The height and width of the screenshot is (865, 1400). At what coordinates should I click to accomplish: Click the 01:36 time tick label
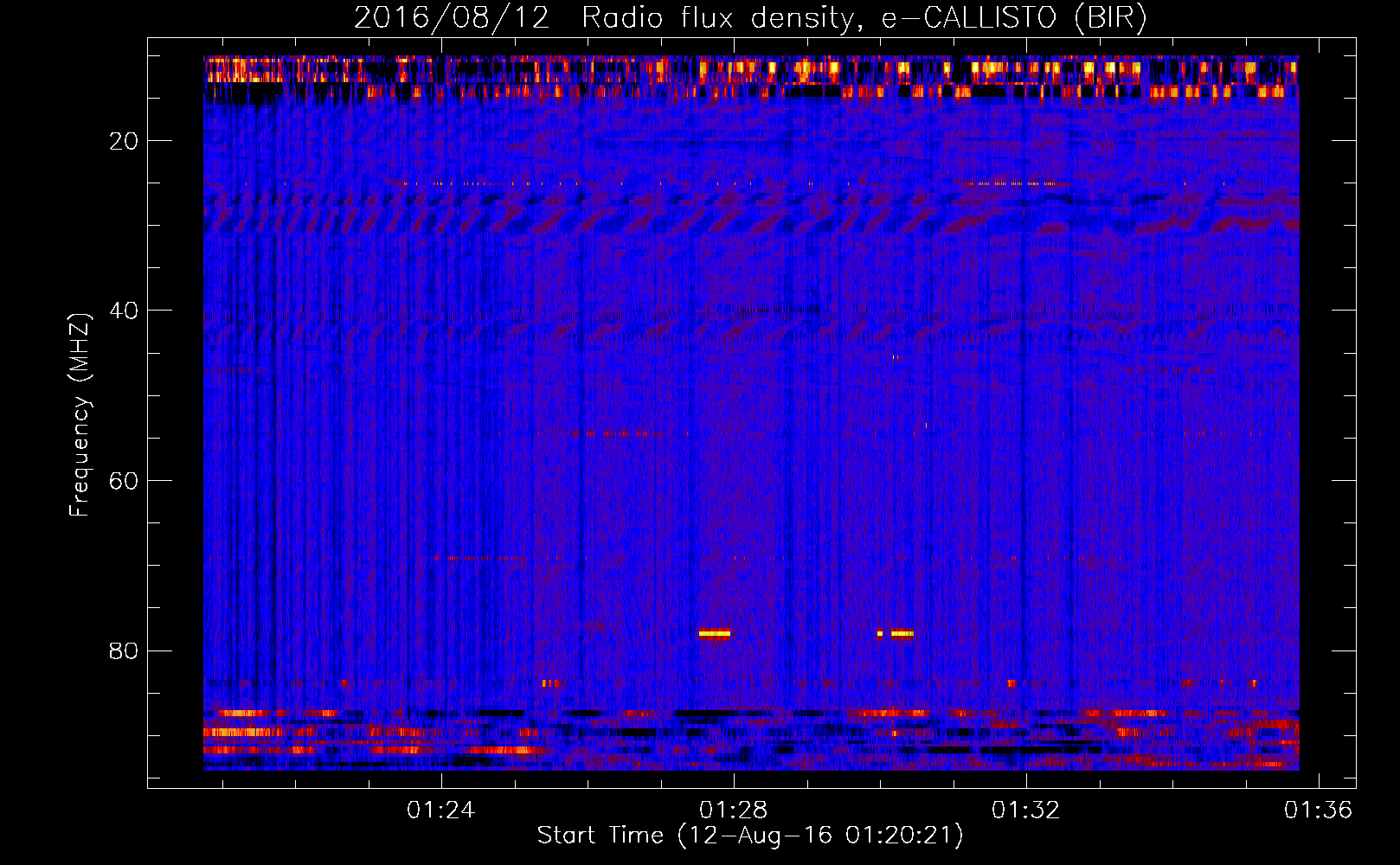tap(1318, 811)
